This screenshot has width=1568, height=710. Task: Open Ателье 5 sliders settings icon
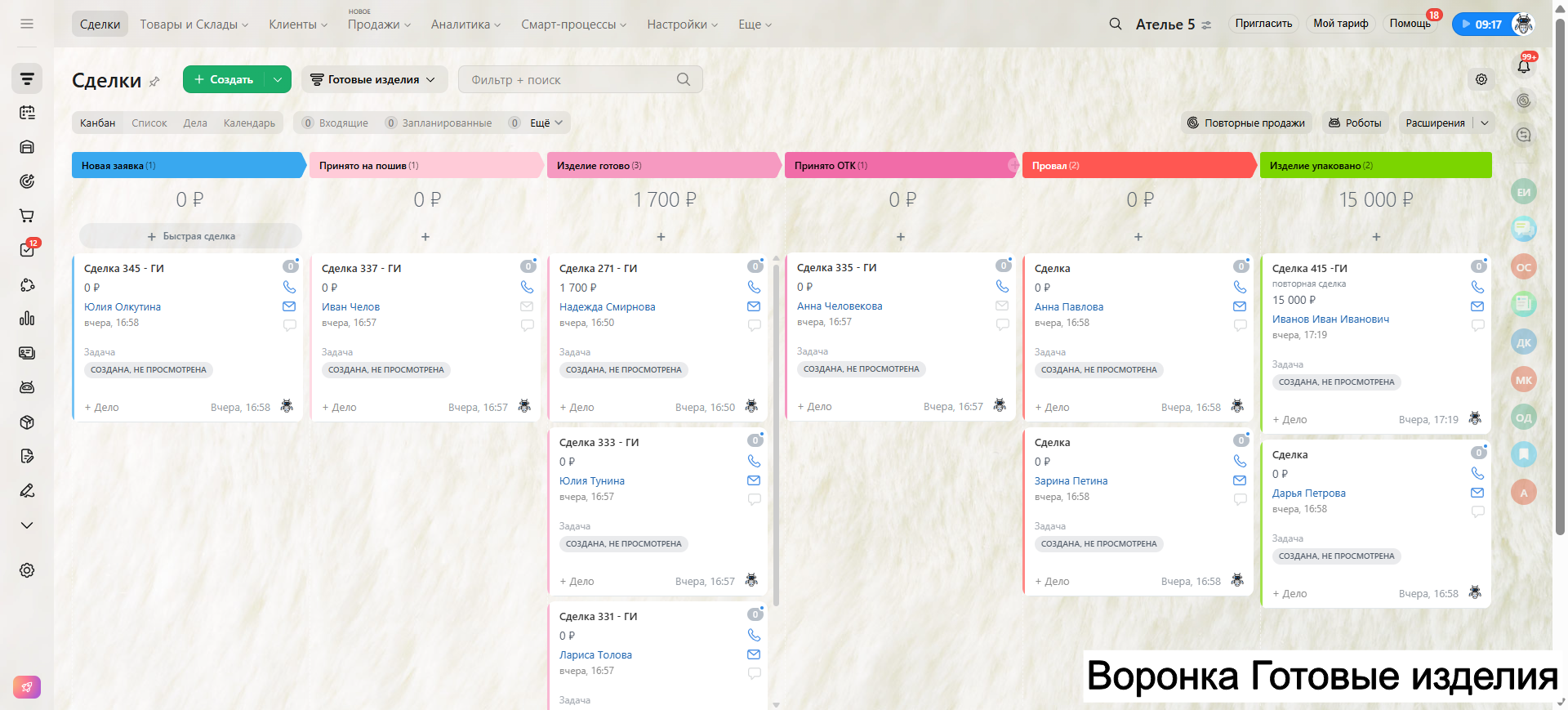(x=1207, y=25)
